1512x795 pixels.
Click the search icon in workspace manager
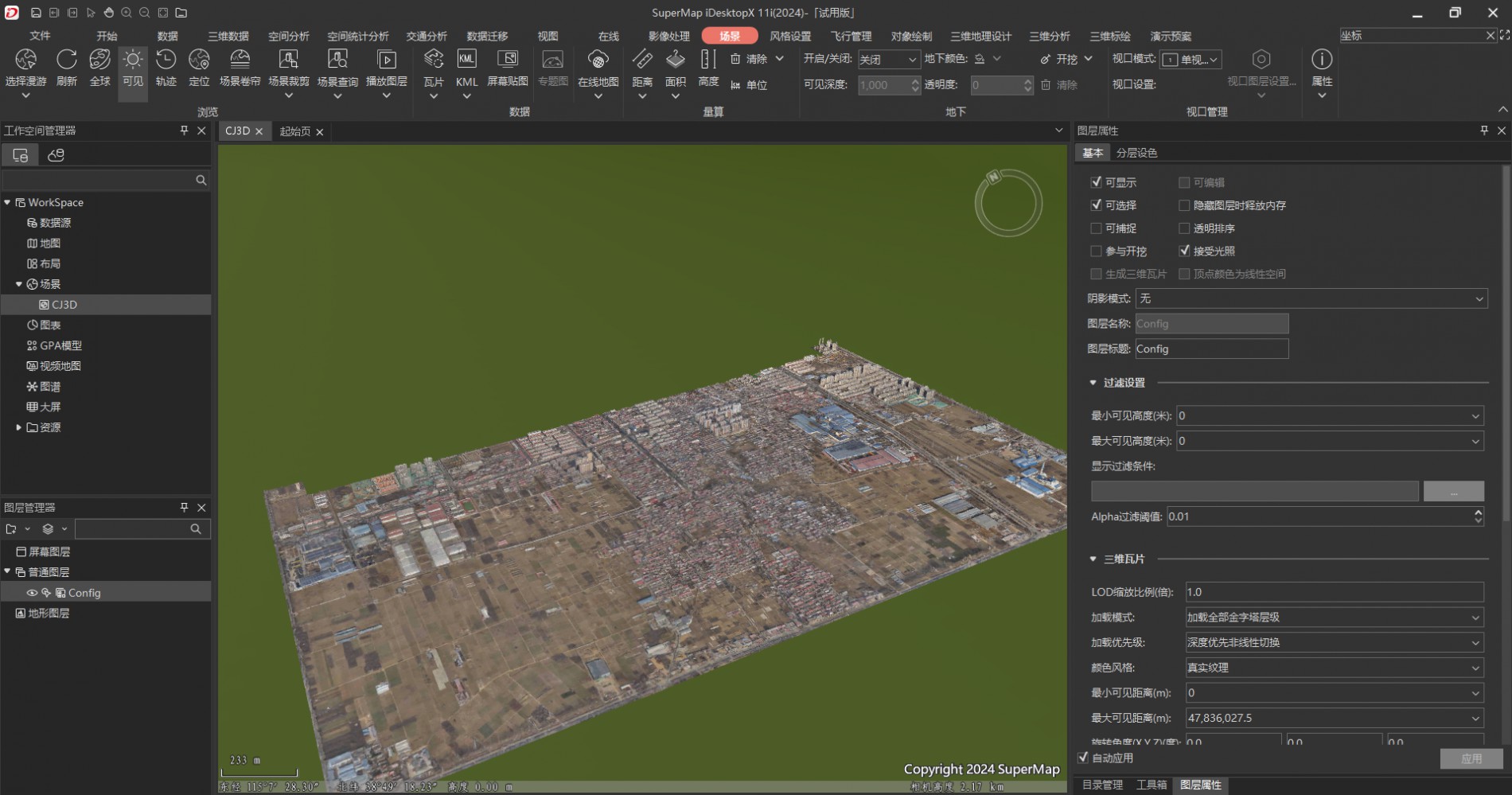click(201, 181)
